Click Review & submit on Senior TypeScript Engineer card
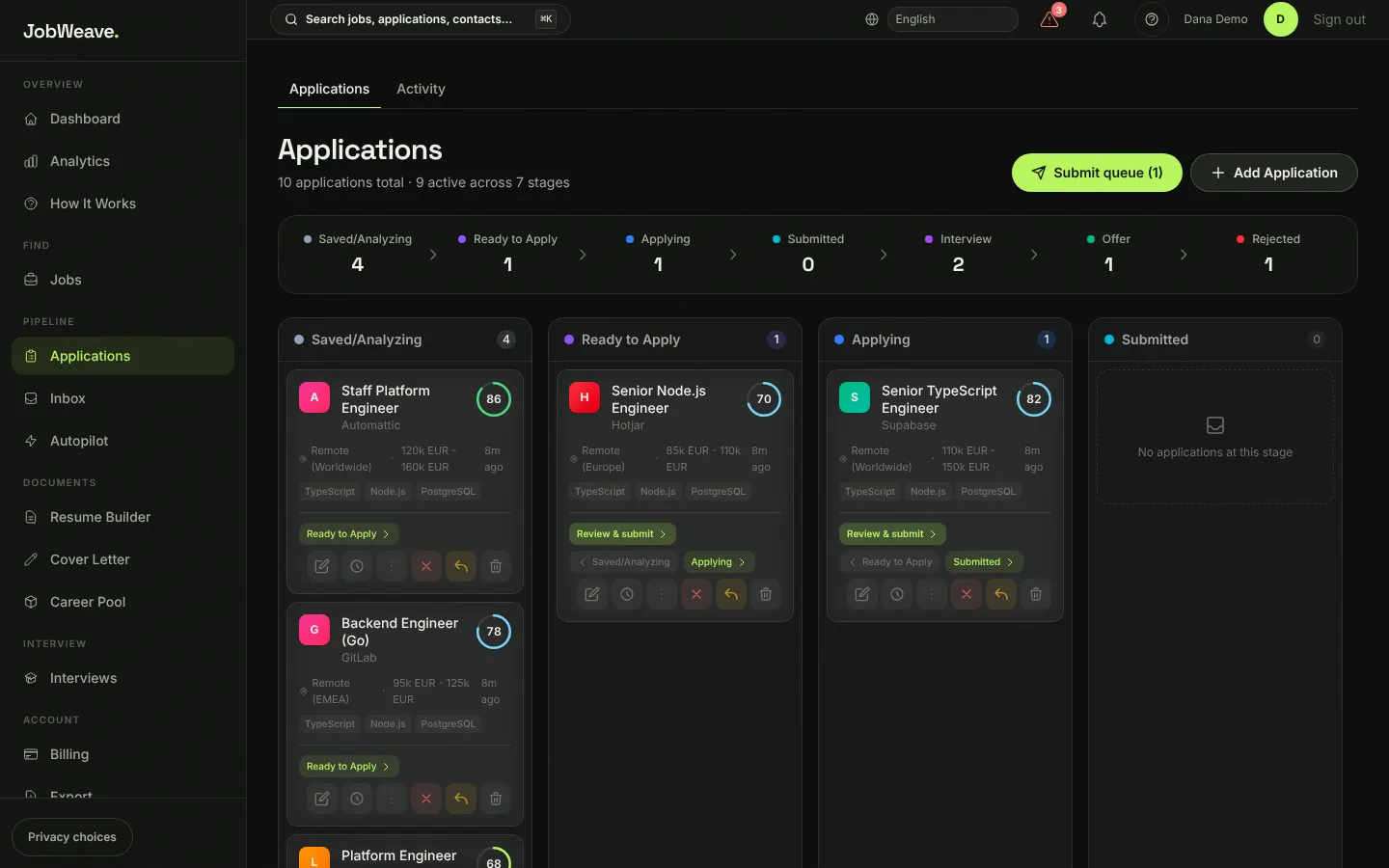 tap(892, 533)
